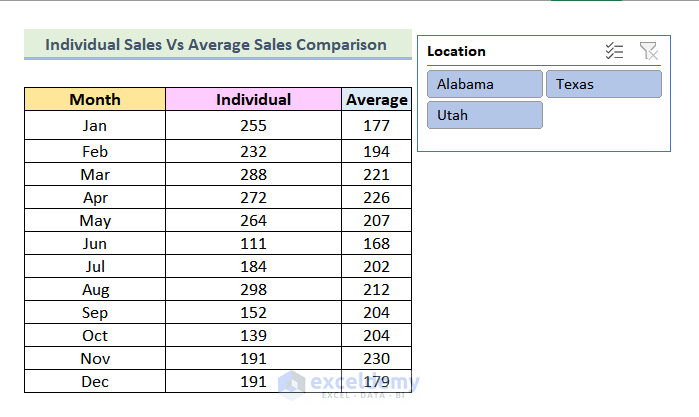Select the Individual value 288 for Mar

253,175
